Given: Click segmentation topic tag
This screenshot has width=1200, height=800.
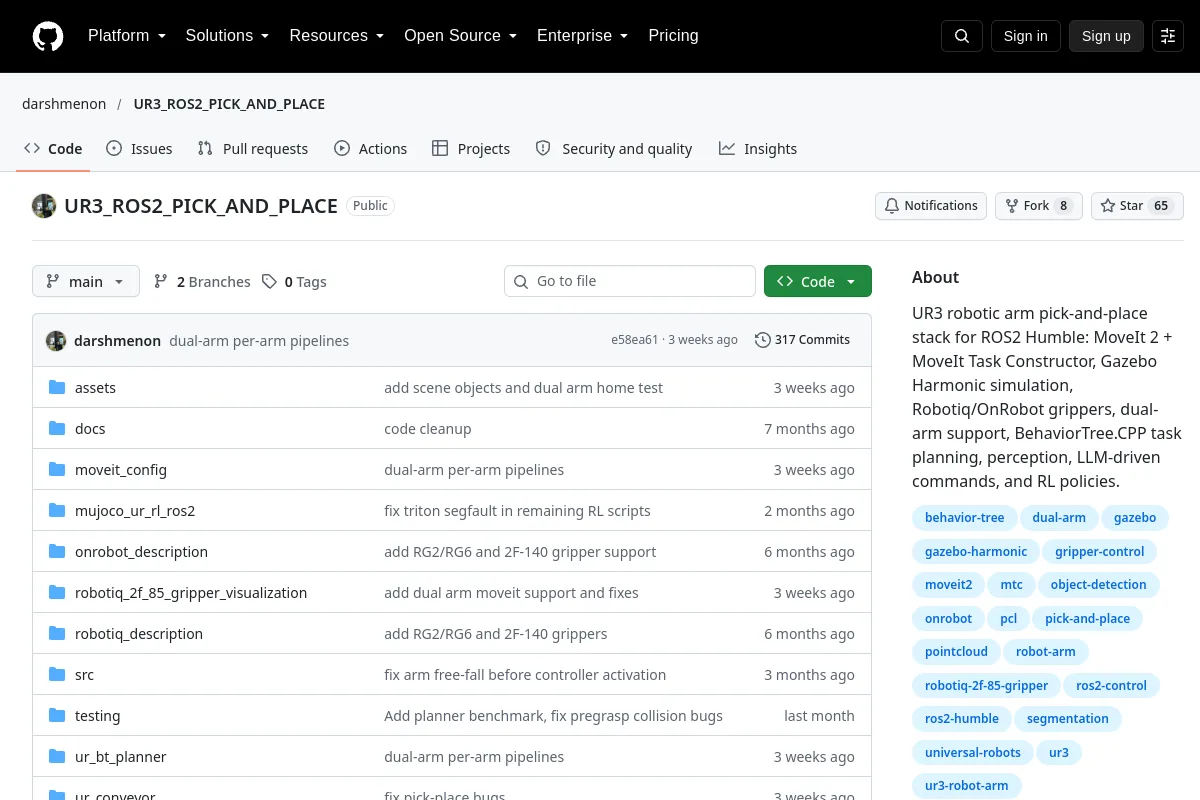Looking at the screenshot, I should tap(1068, 719).
